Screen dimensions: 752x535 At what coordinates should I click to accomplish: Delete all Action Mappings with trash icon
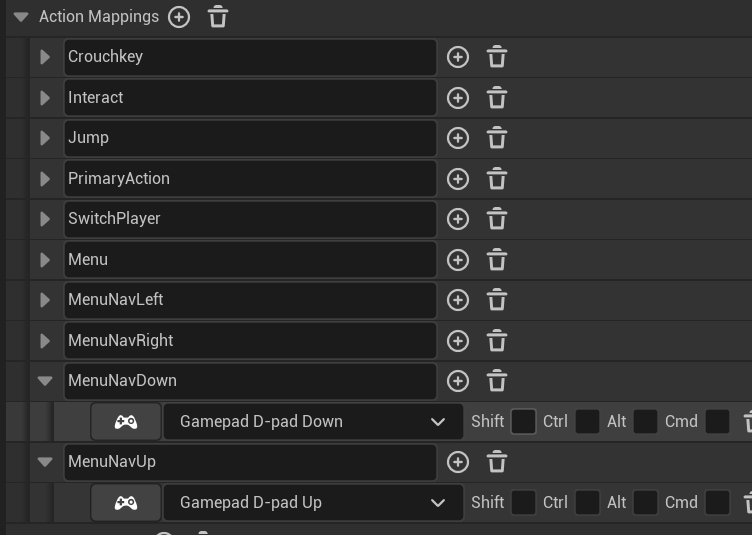pos(218,17)
